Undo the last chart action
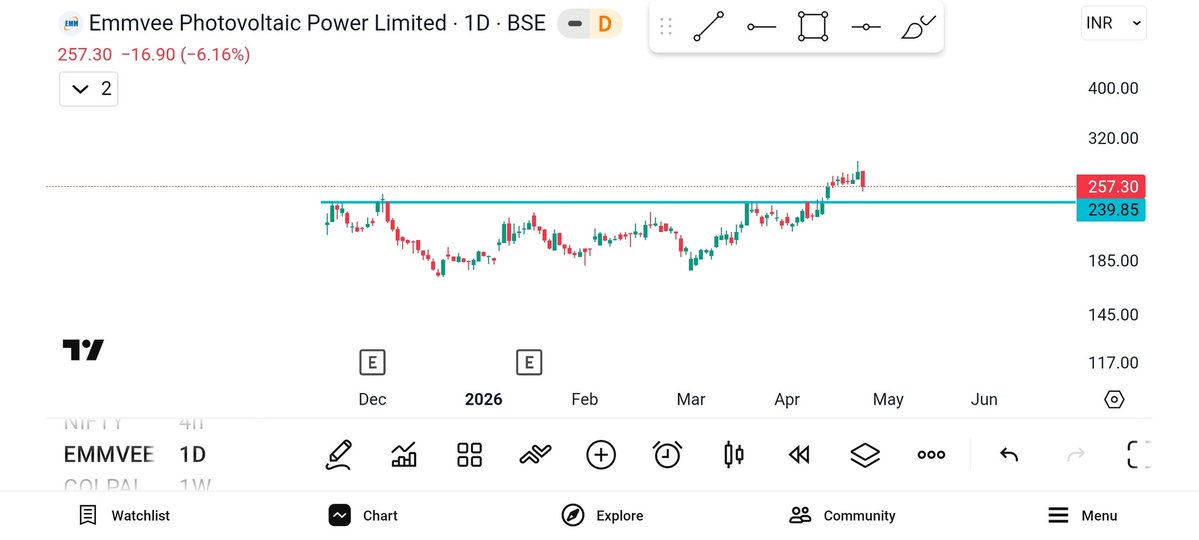This screenshot has height=540, width=1199. point(1009,455)
